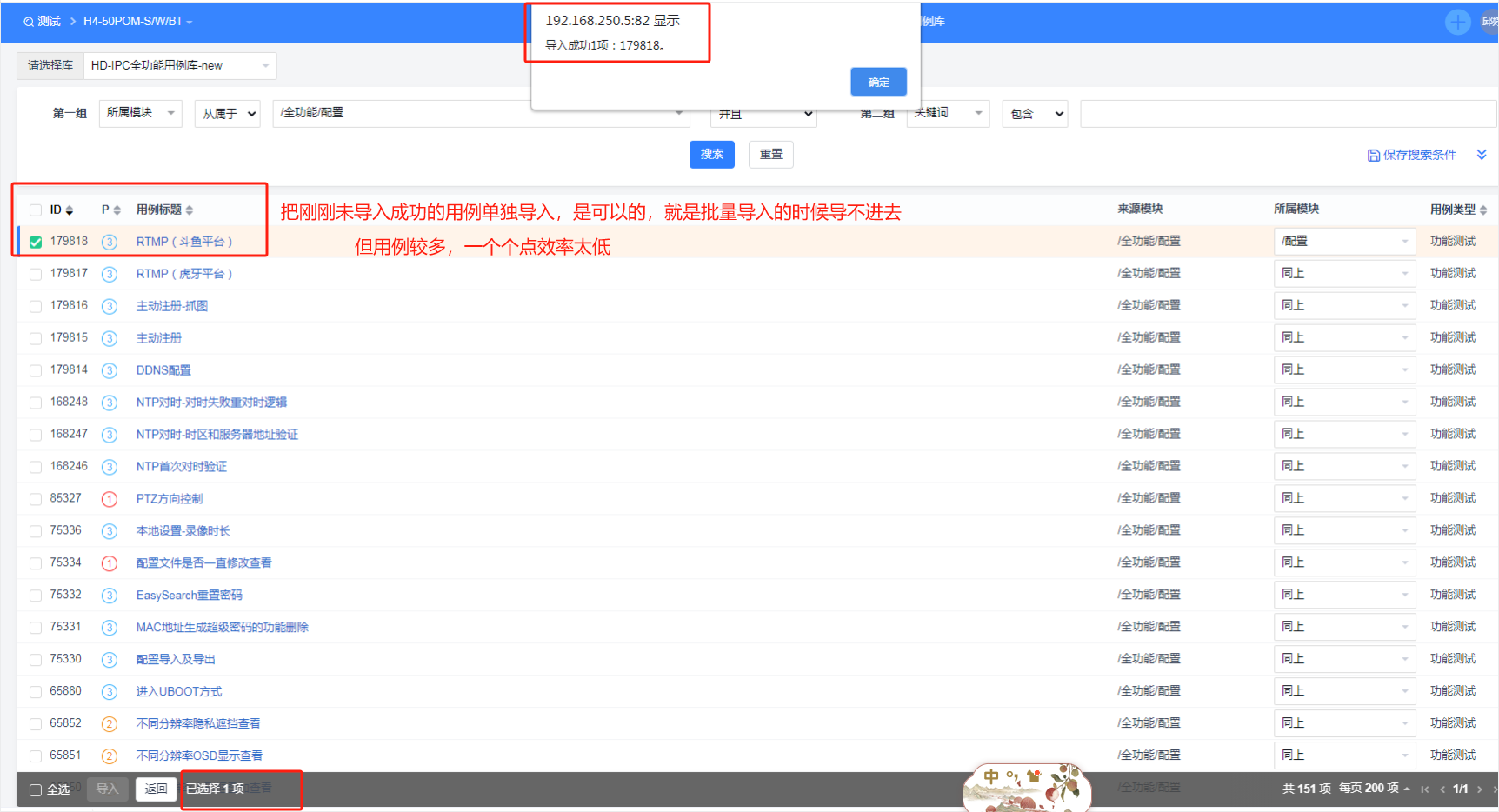The height and width of the screenshot is (812, 1499).
Task: Uncheck the checkbox for case 179818
Action: click(x=36, y=242)
